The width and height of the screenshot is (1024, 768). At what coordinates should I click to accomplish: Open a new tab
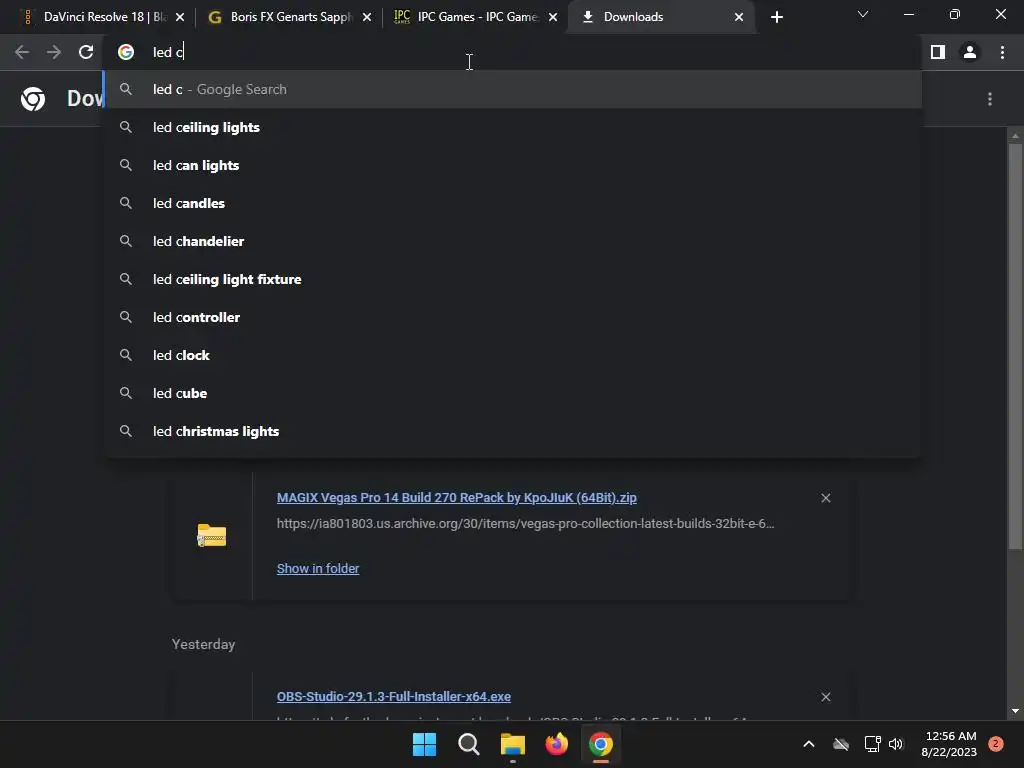776,17
